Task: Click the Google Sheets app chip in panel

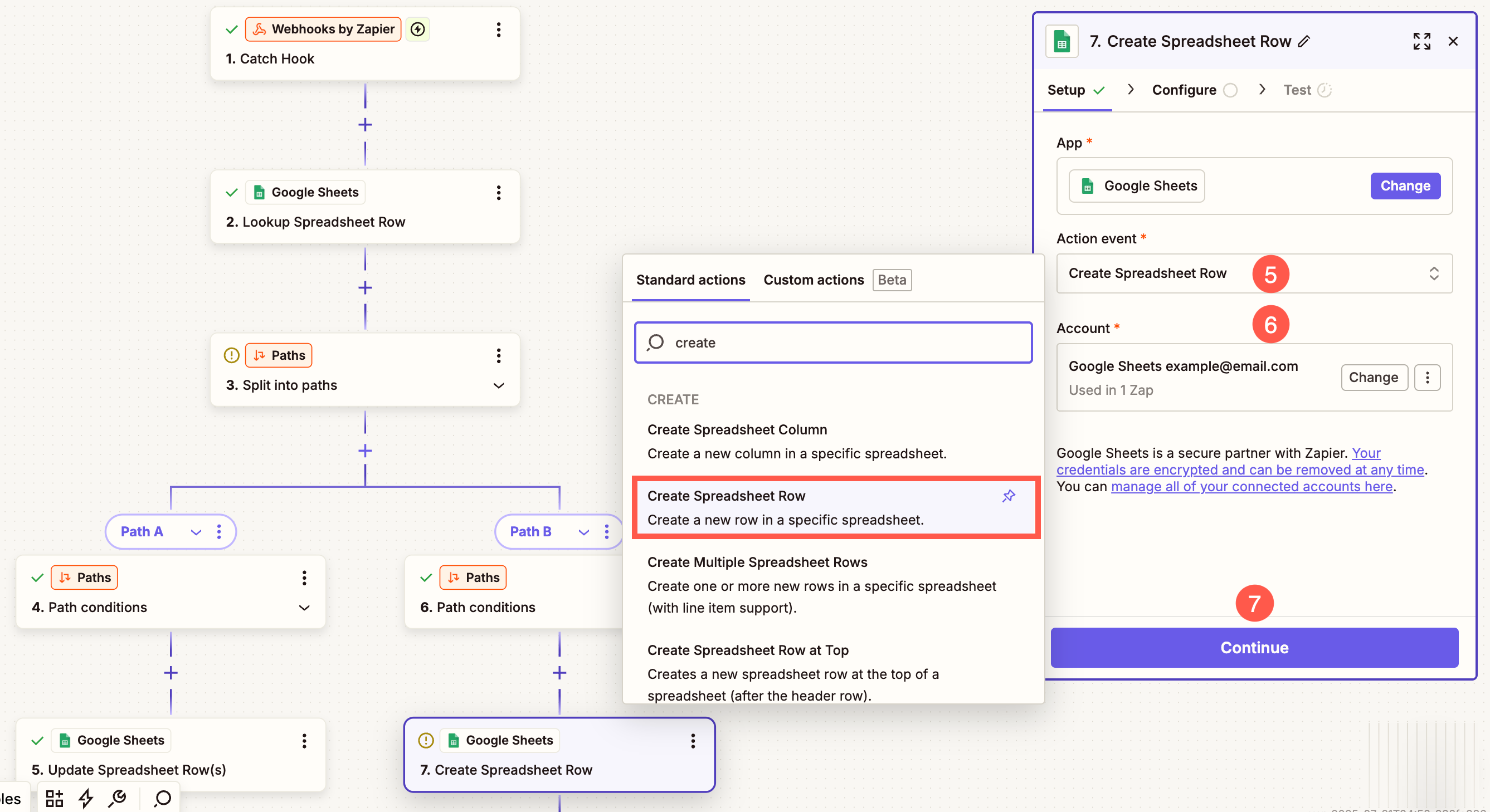Action: click(x=1136, y=185)
